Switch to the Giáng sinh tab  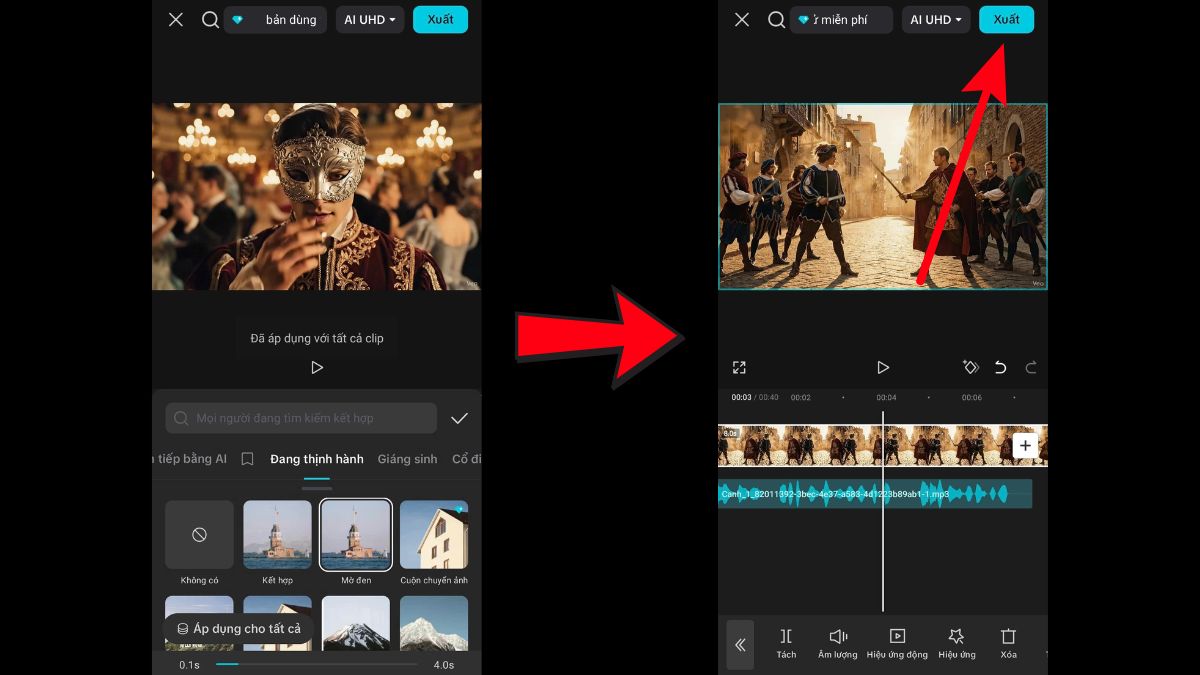click(407, 459)
